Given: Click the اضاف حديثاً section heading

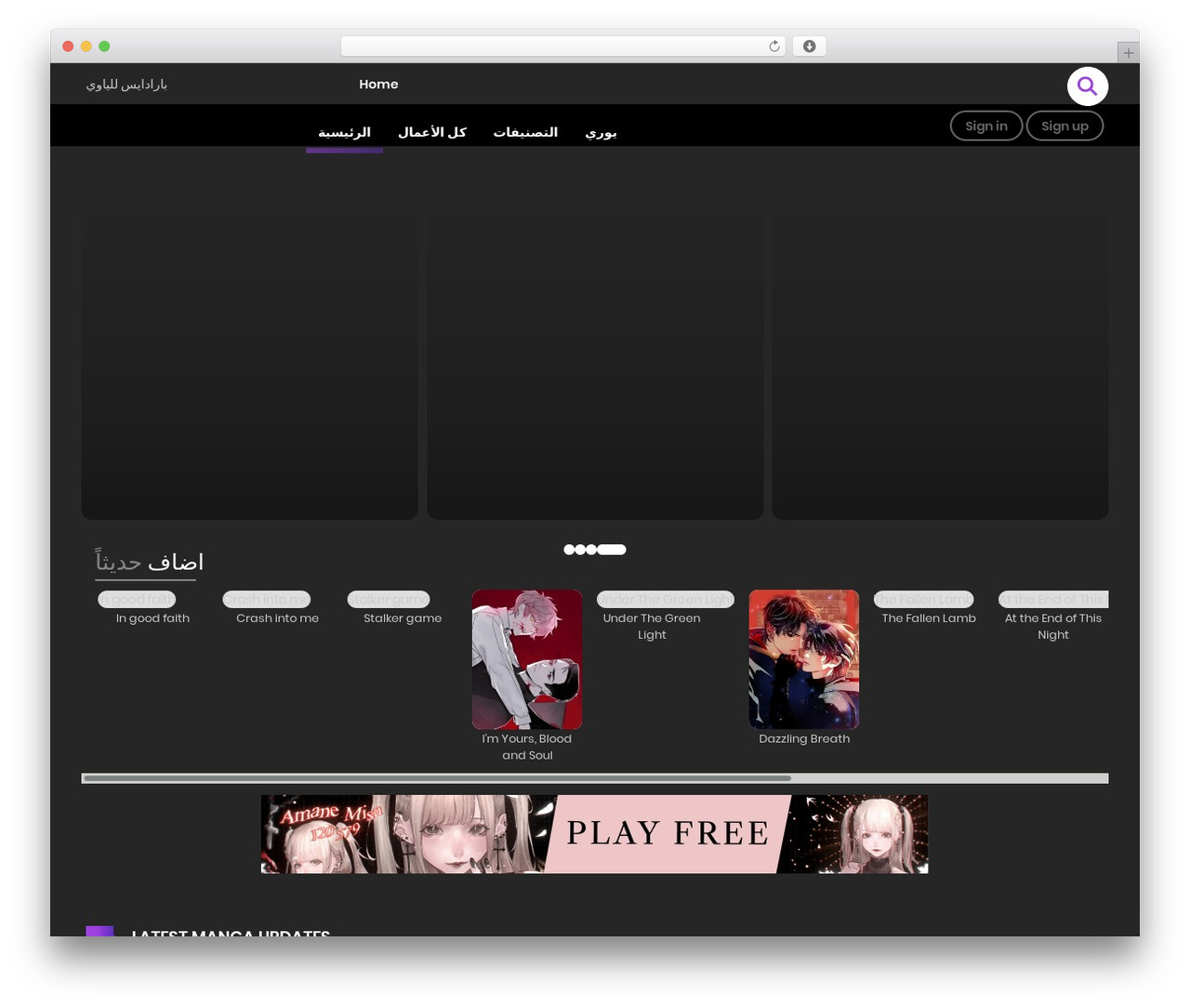Looking at the screenshot, I should coord(149,562).
